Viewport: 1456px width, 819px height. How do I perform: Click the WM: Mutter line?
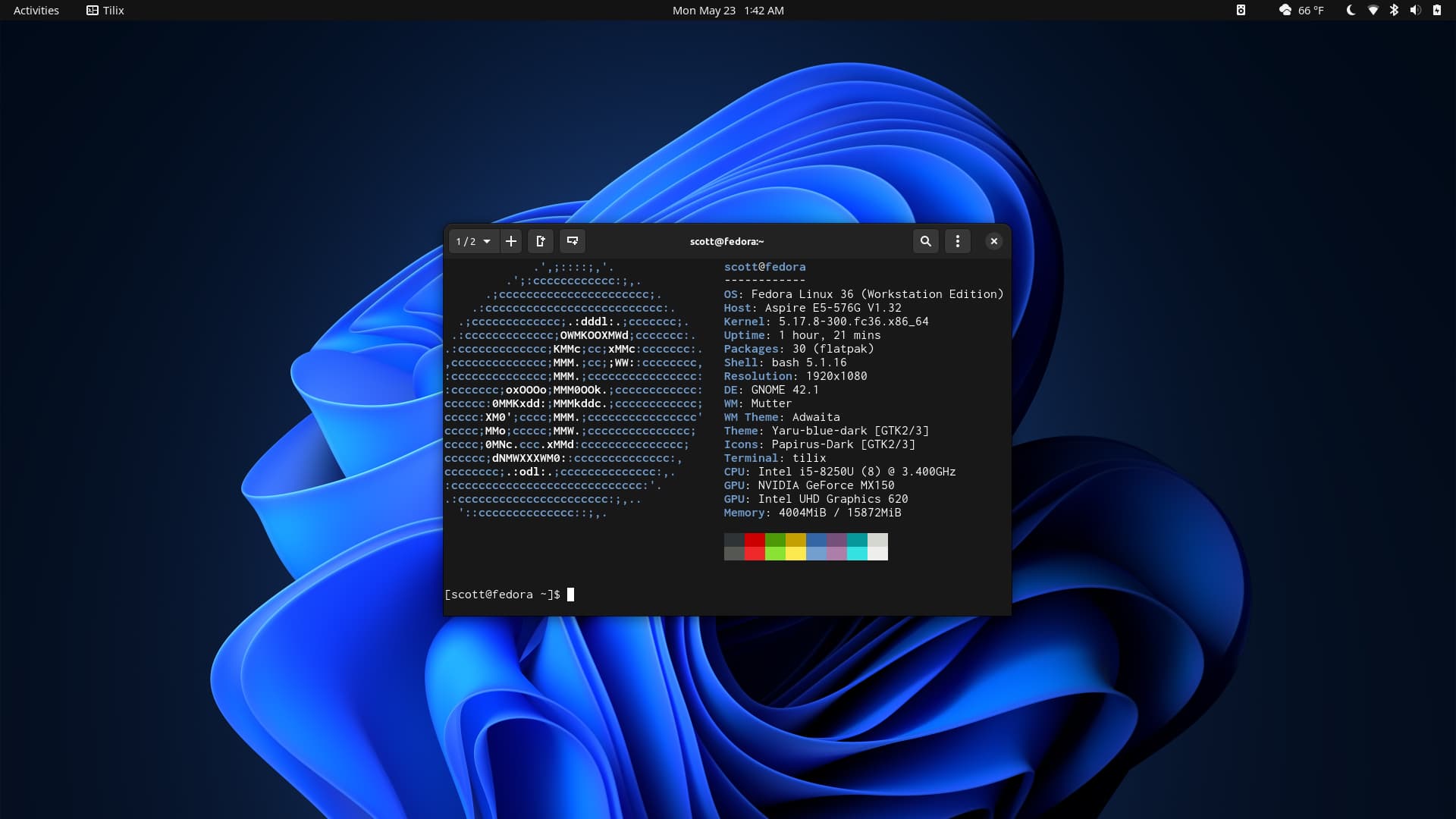pos(758,403)
